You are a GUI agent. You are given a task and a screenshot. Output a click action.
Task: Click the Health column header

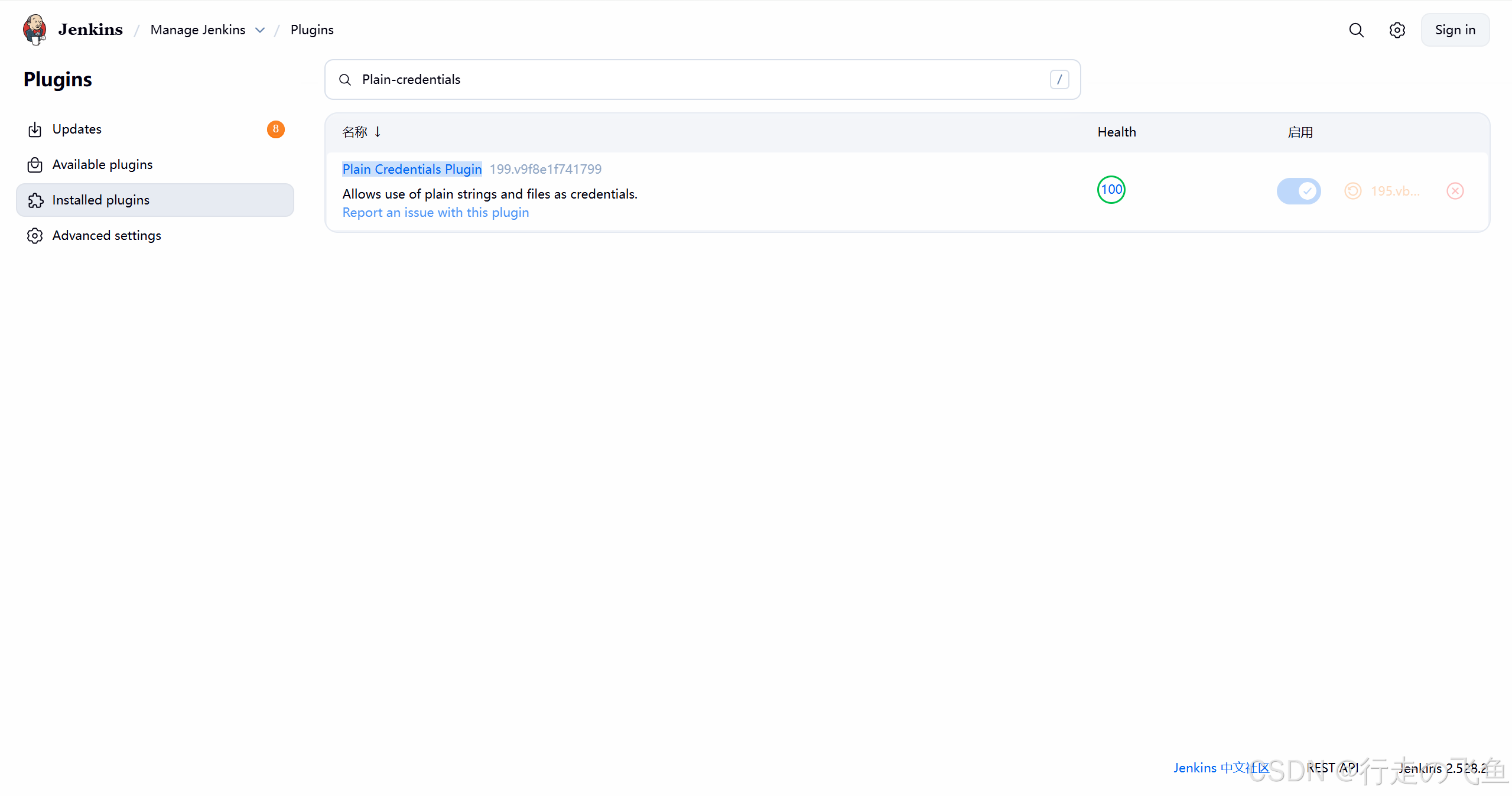coord(1117,132)
